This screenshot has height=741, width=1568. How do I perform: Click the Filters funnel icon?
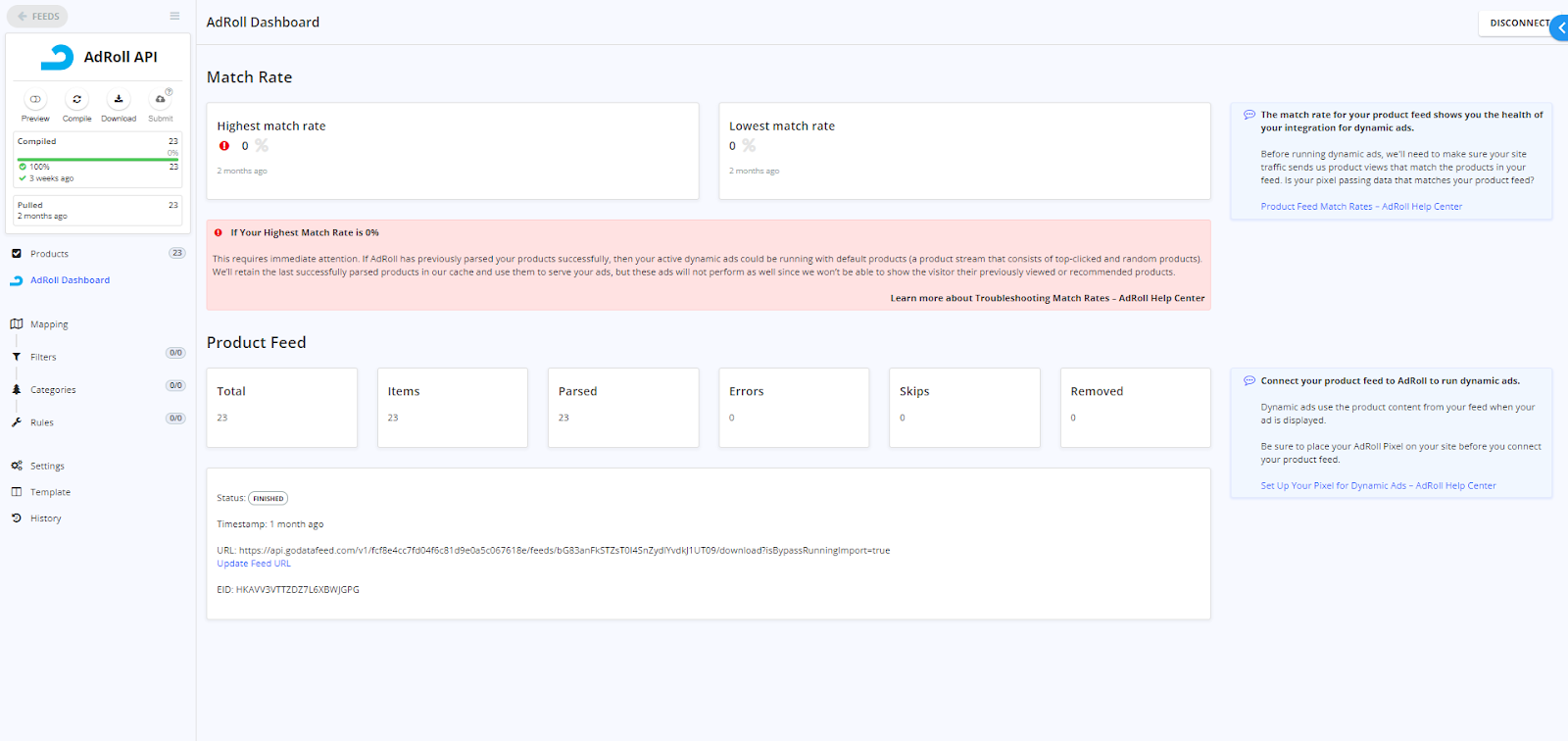click(x=16, y=357)
